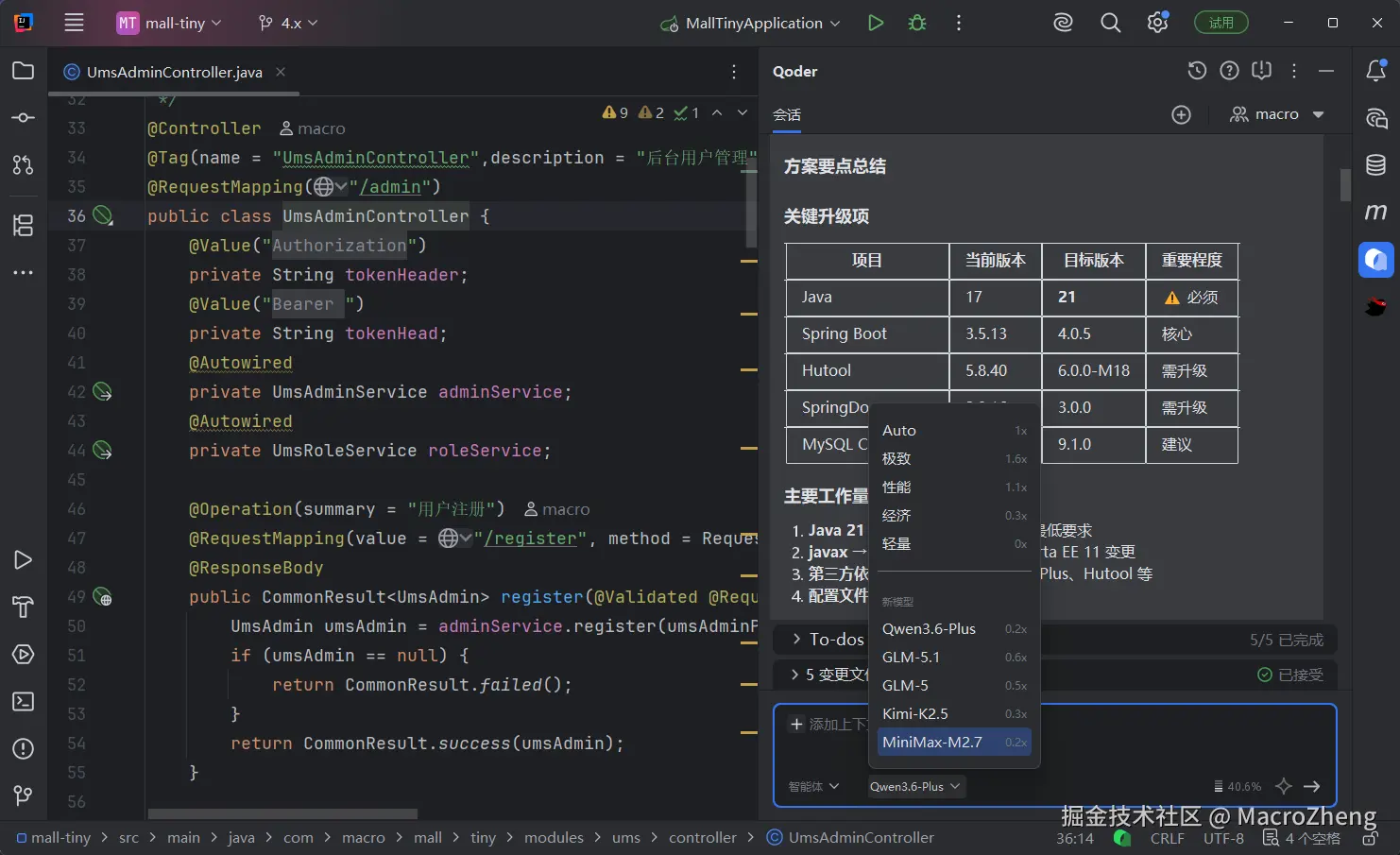Open Database tool window

pos(1376,165)
